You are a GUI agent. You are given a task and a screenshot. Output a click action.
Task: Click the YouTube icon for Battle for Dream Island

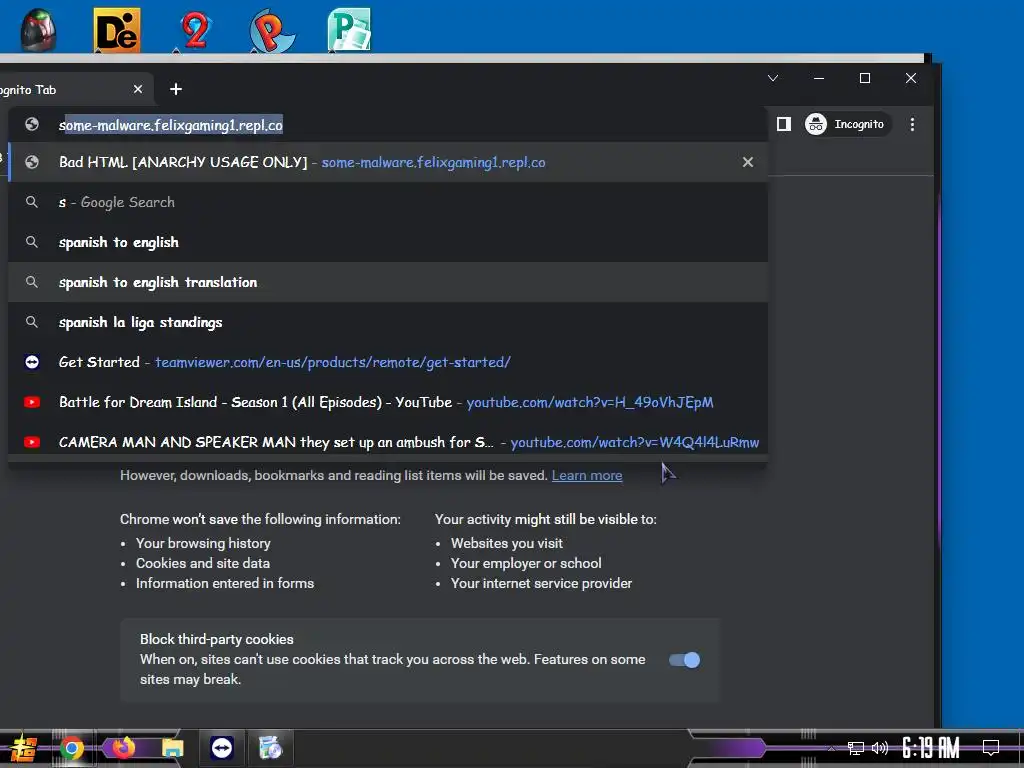coord(31,402)
